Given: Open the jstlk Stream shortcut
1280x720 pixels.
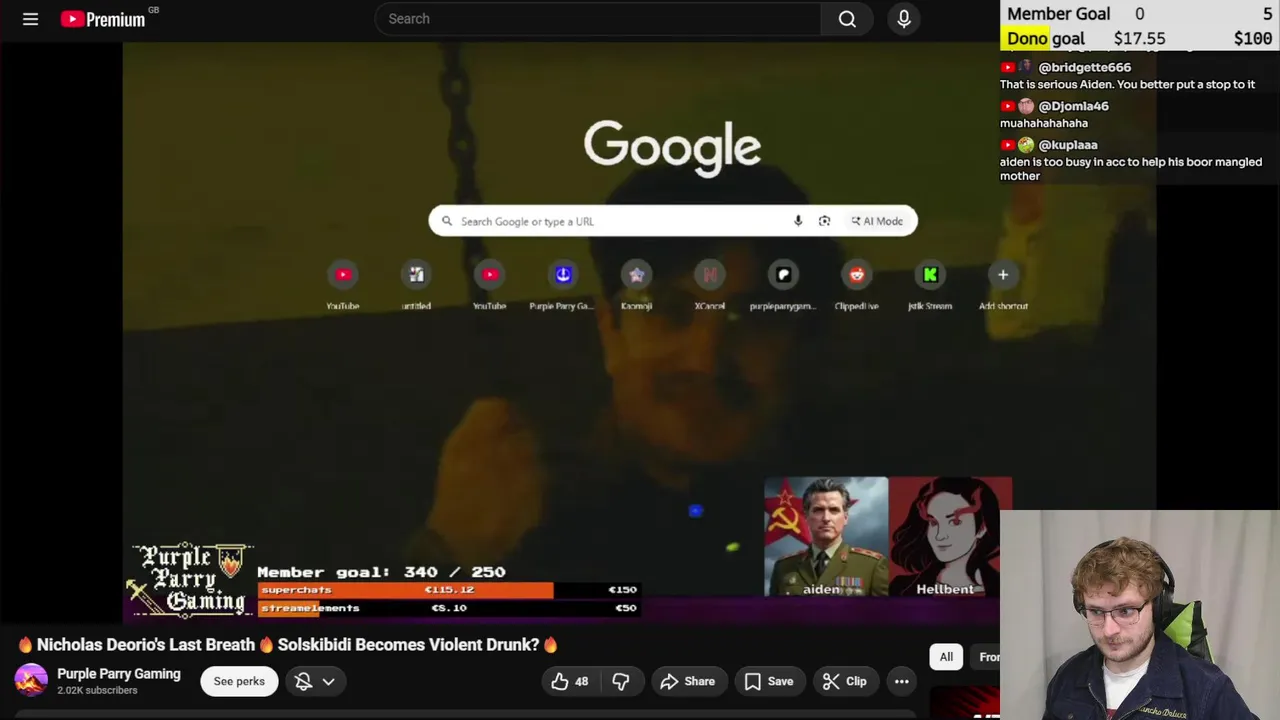Looking at the screenshot, I should (930, 285).
